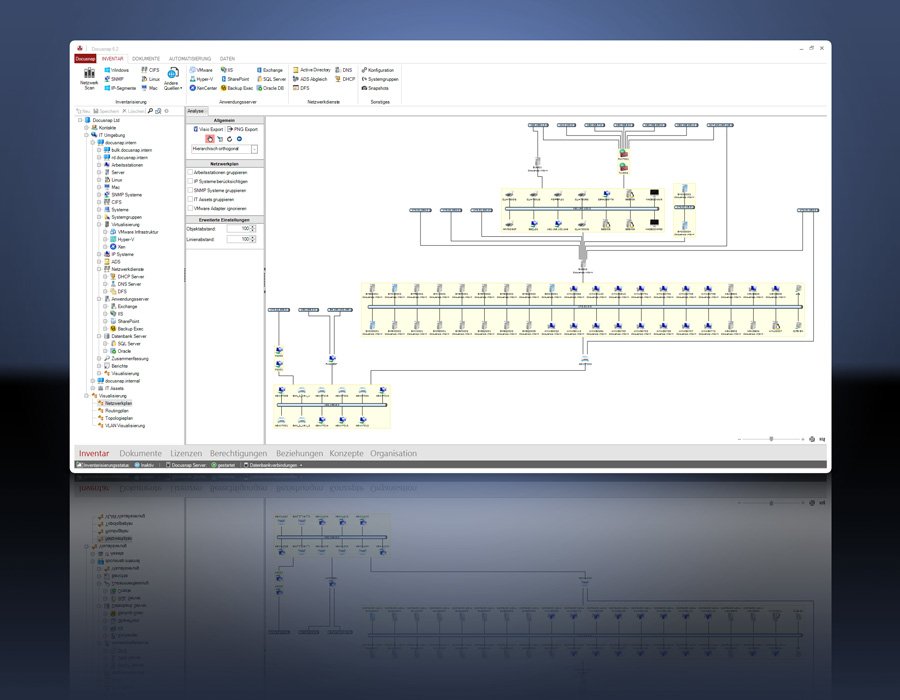Activate the pan hand tool
This screenshot has height=700, width=900.
tap(210, 139)
